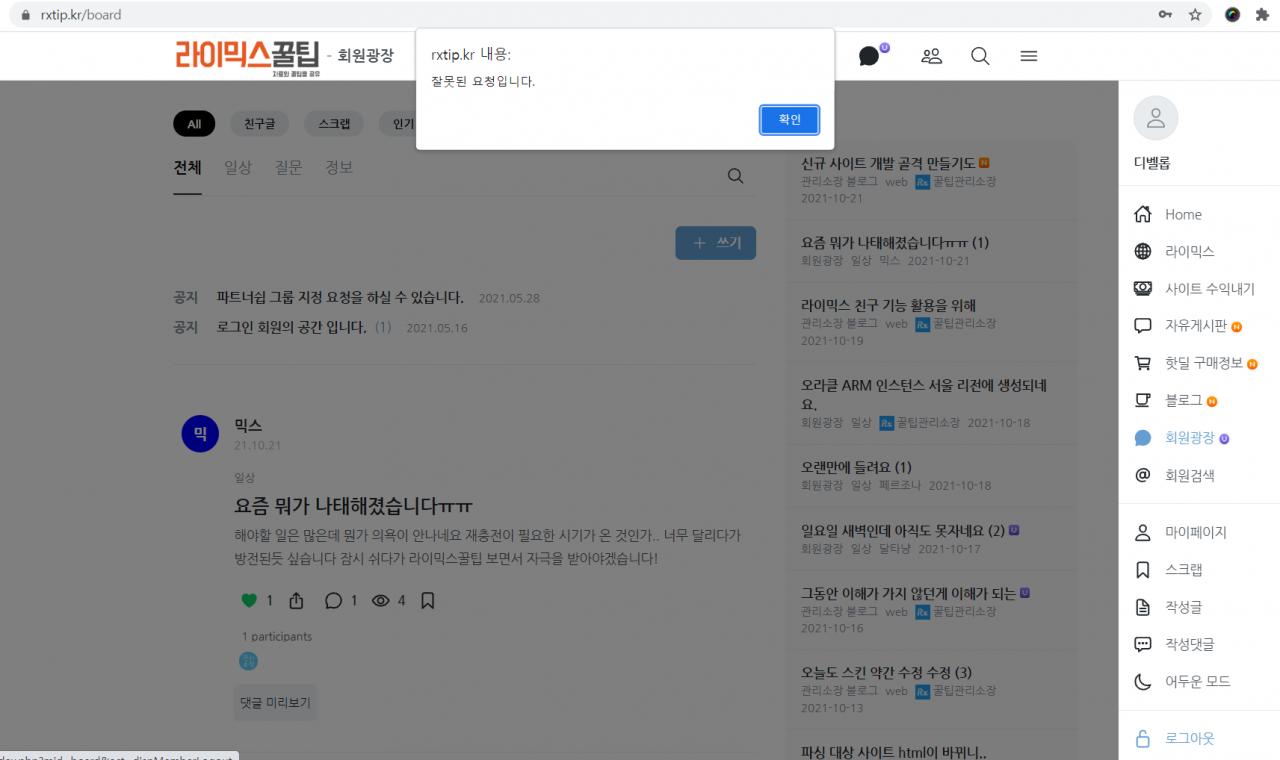
Task: Click the board search icon beside tabs
Action: [735, 176]
